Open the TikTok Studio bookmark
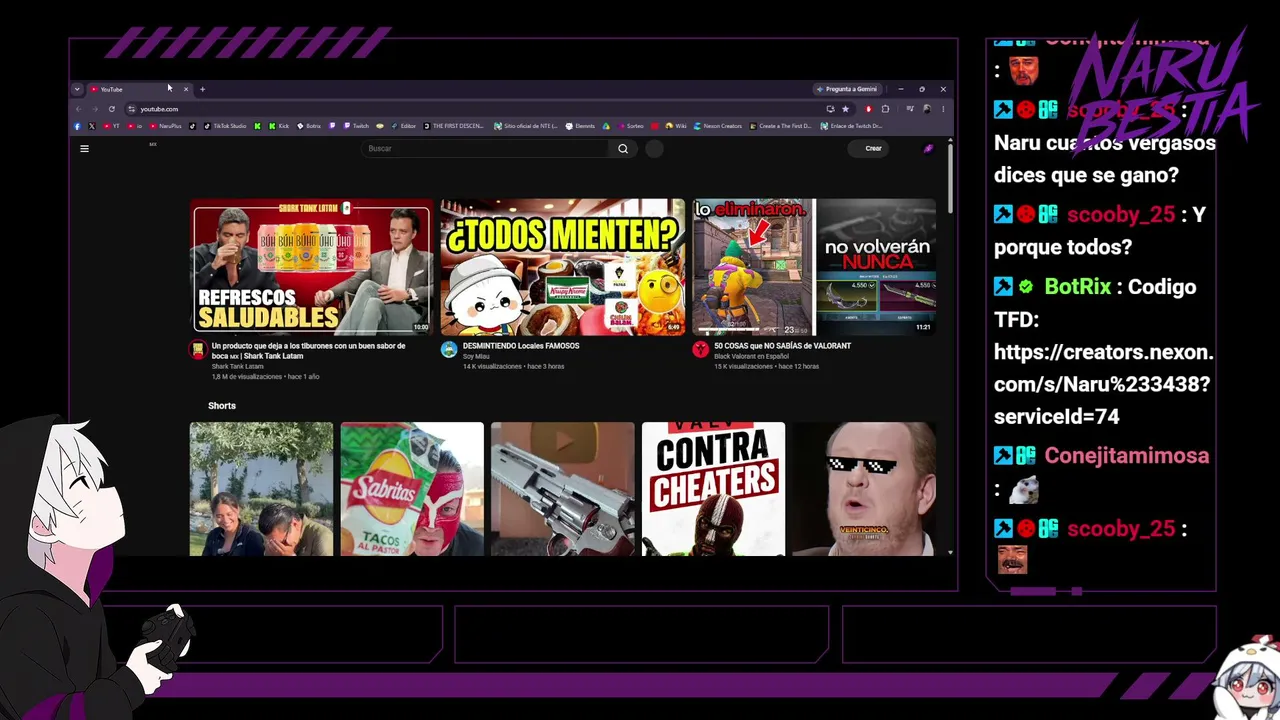The image size is (1280, 720). point(225,126)
